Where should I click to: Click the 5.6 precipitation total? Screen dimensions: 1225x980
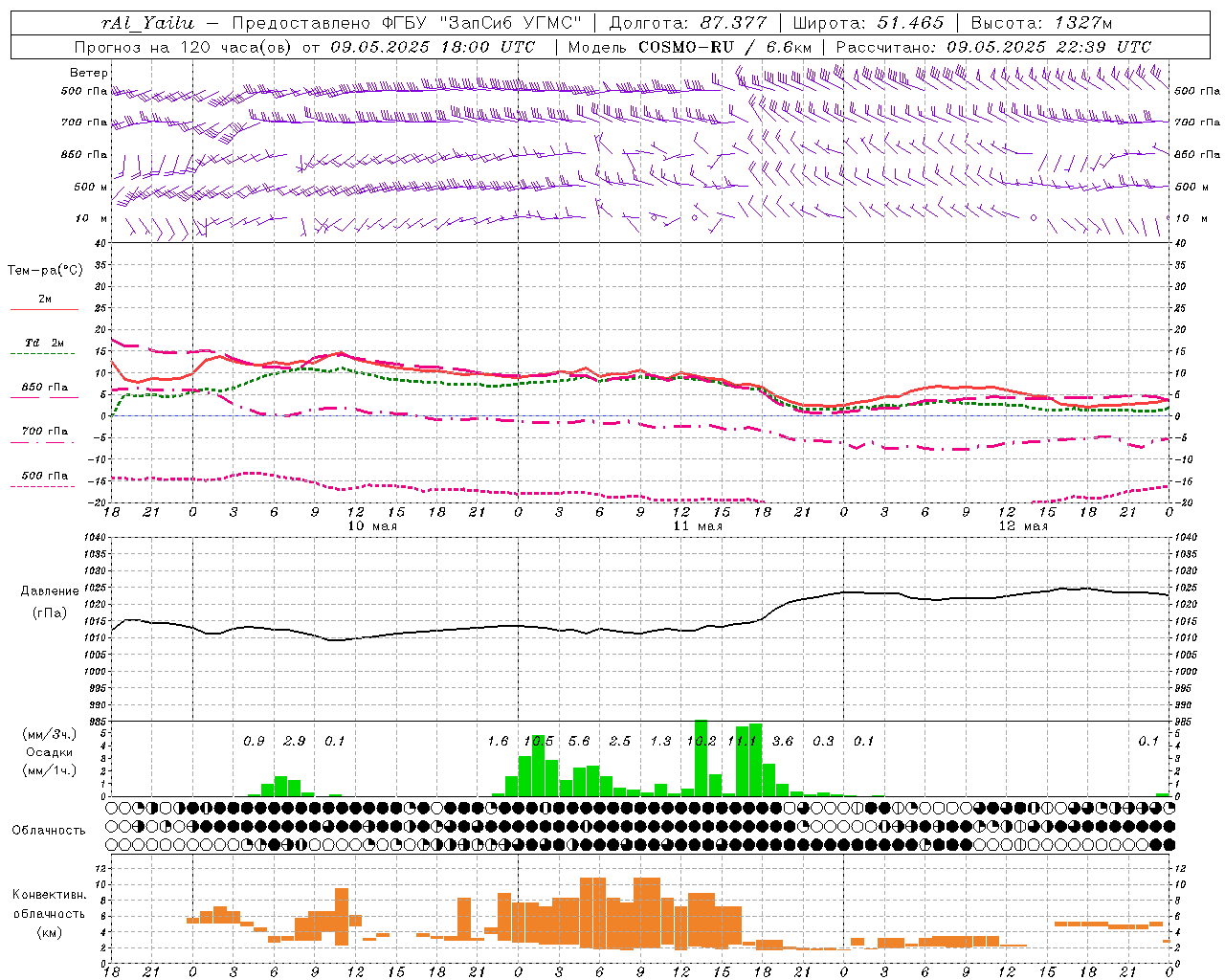click(x=579, y=742)
